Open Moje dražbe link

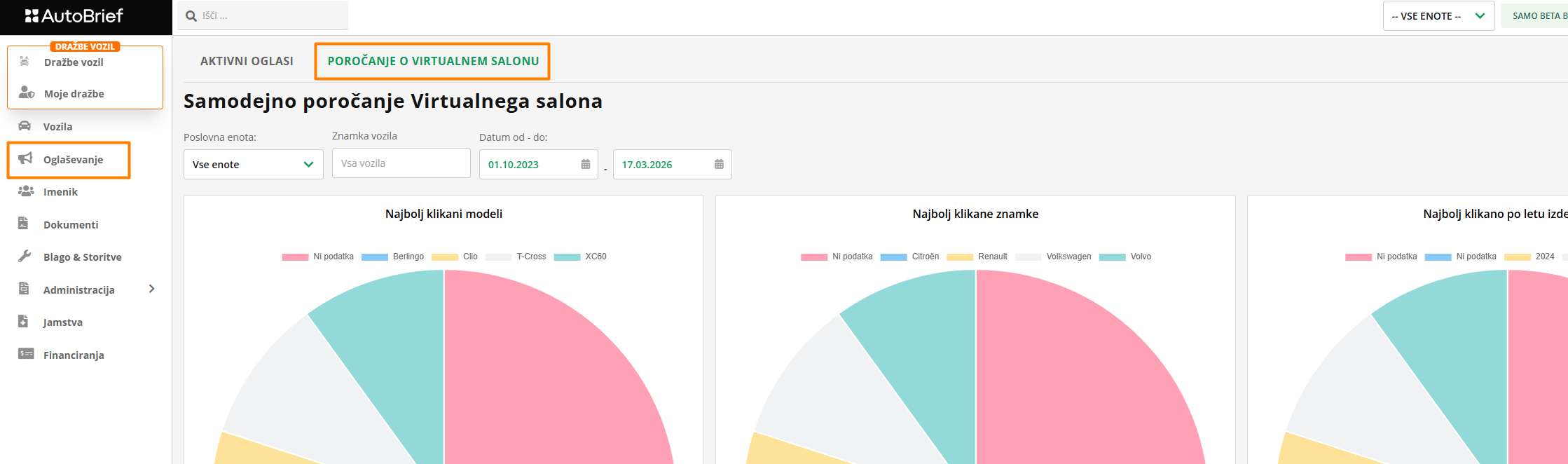point(74,93)
